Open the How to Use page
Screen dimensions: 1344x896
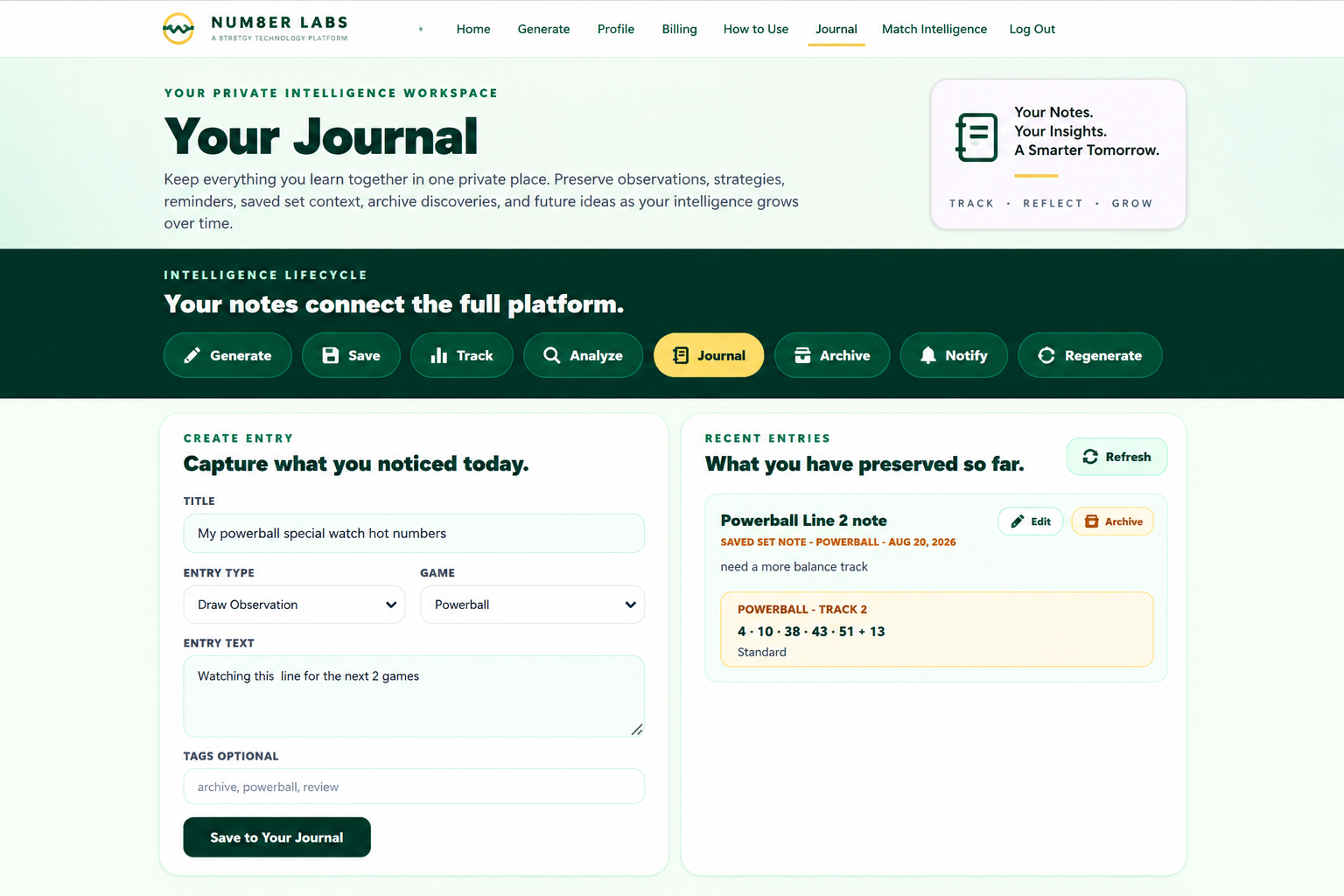tap(756, 29)
